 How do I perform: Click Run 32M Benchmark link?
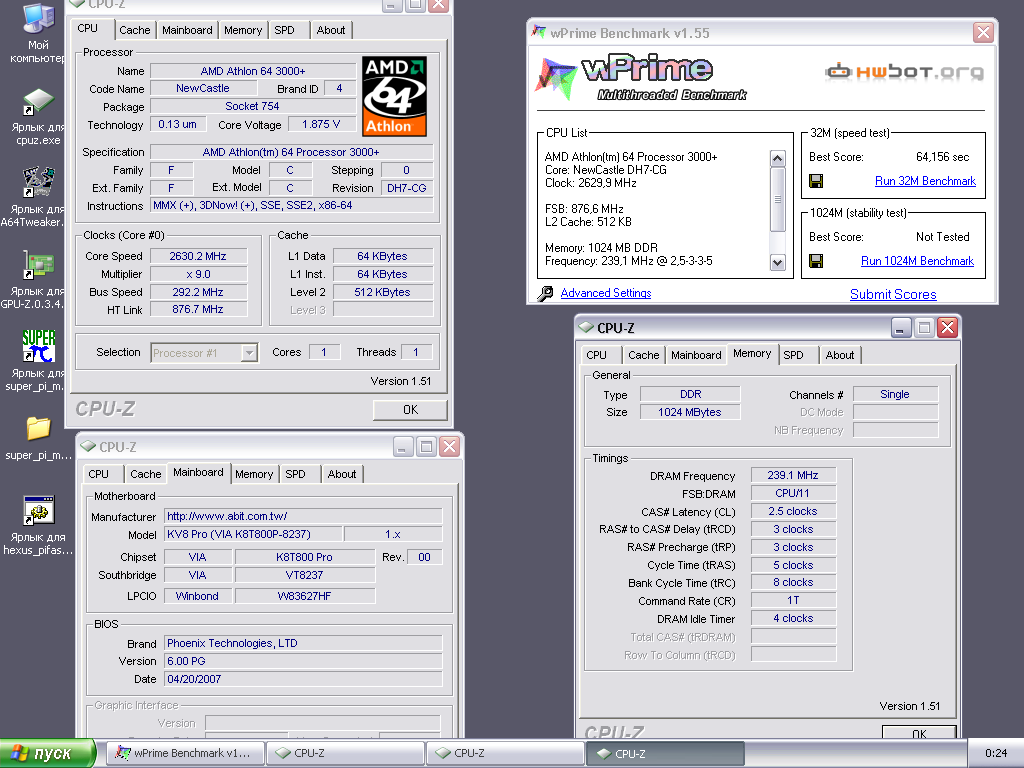pos(925,181)
